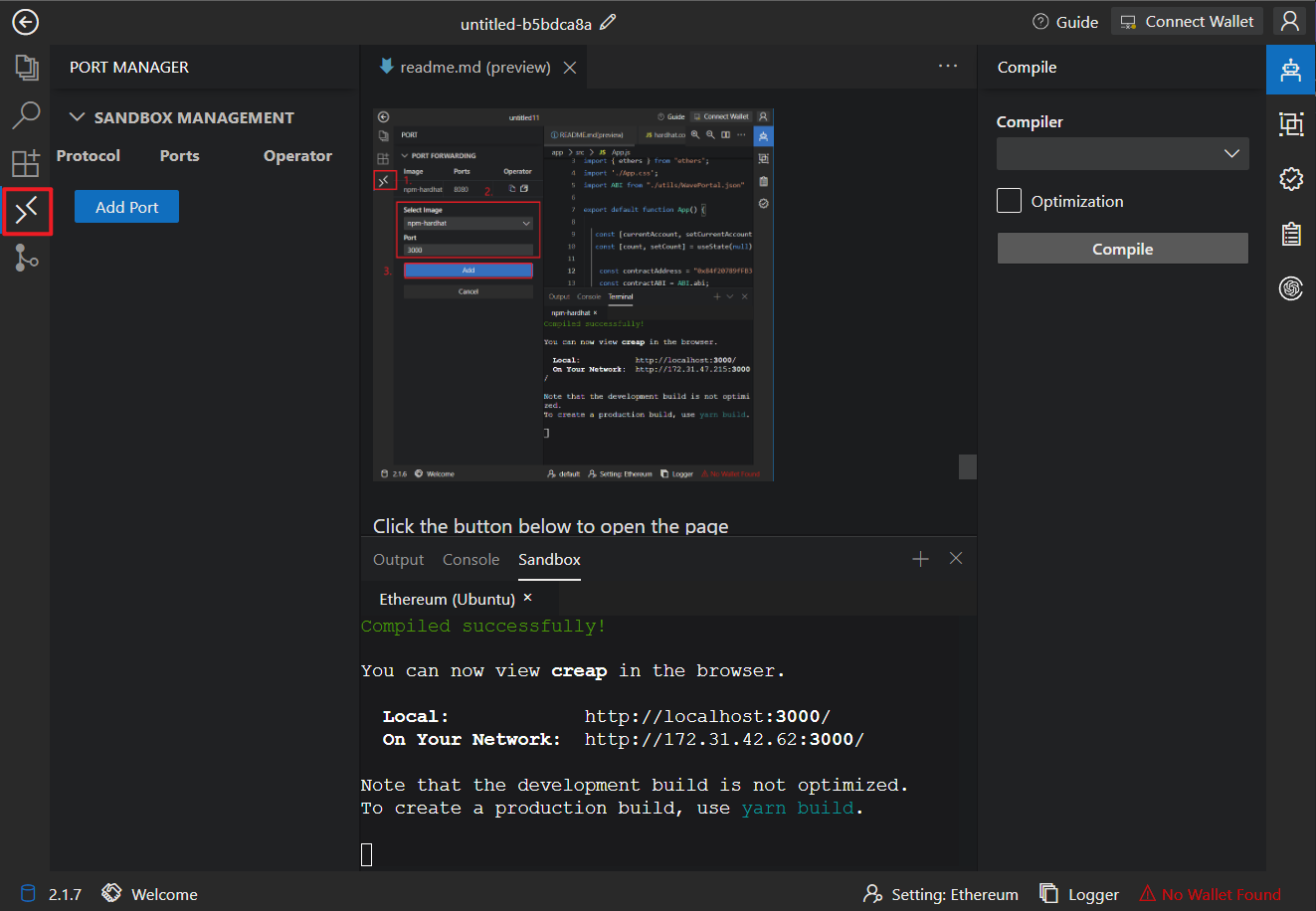Click the readme preview vertical scrollbar

pos(967,466)
